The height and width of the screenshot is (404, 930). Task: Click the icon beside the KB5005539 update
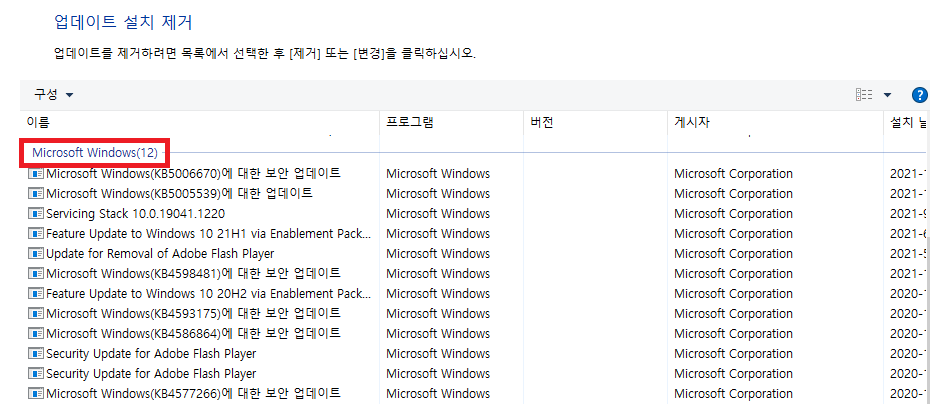click(x=36, y=193)
